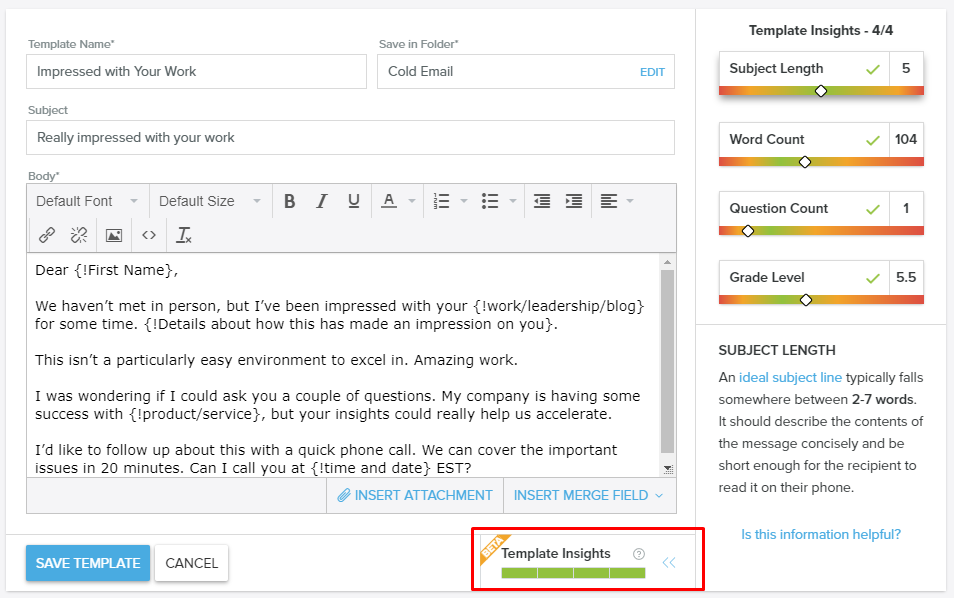Image resolution: width=954 pixels, height=598 pixels.
Task: Clear text formatting in editor
Action: [x=183, y=235]
